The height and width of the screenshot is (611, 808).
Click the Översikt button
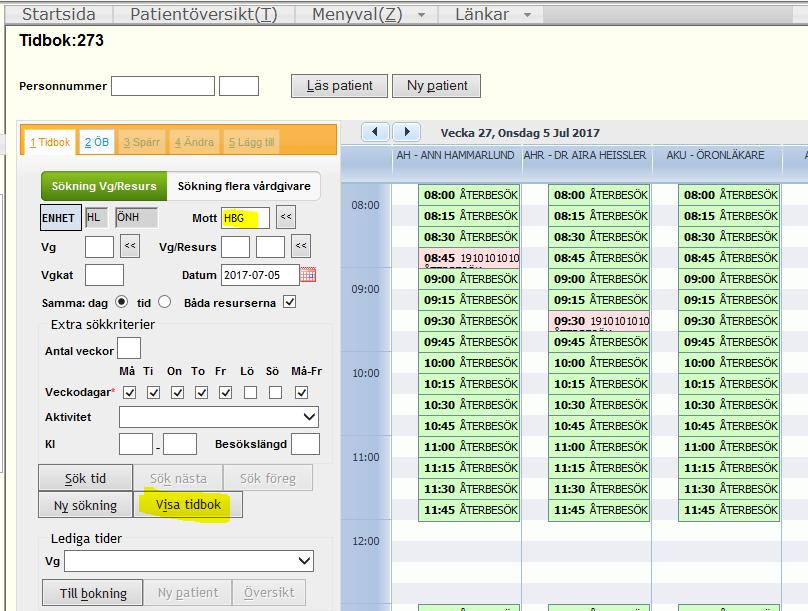pyautogui.click(x=269, y=593)
